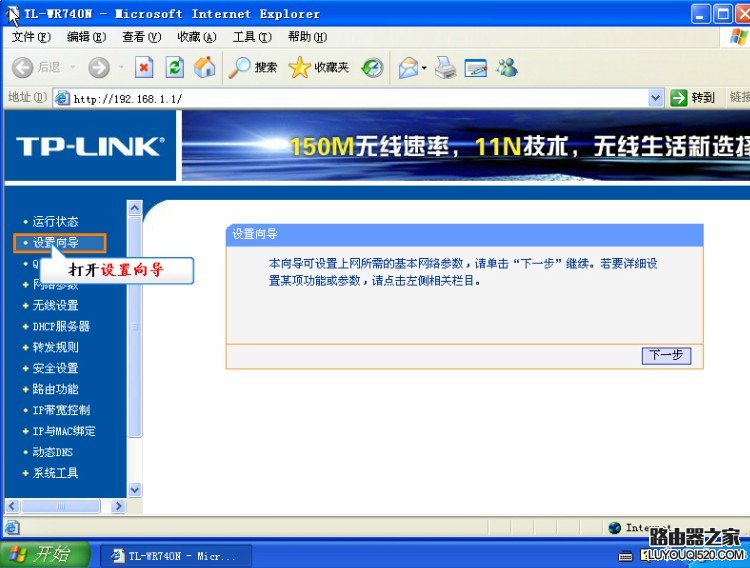Open 设置向导 in sidebar
Viewport: 750px width, 568px height.
tap(55, 243)
